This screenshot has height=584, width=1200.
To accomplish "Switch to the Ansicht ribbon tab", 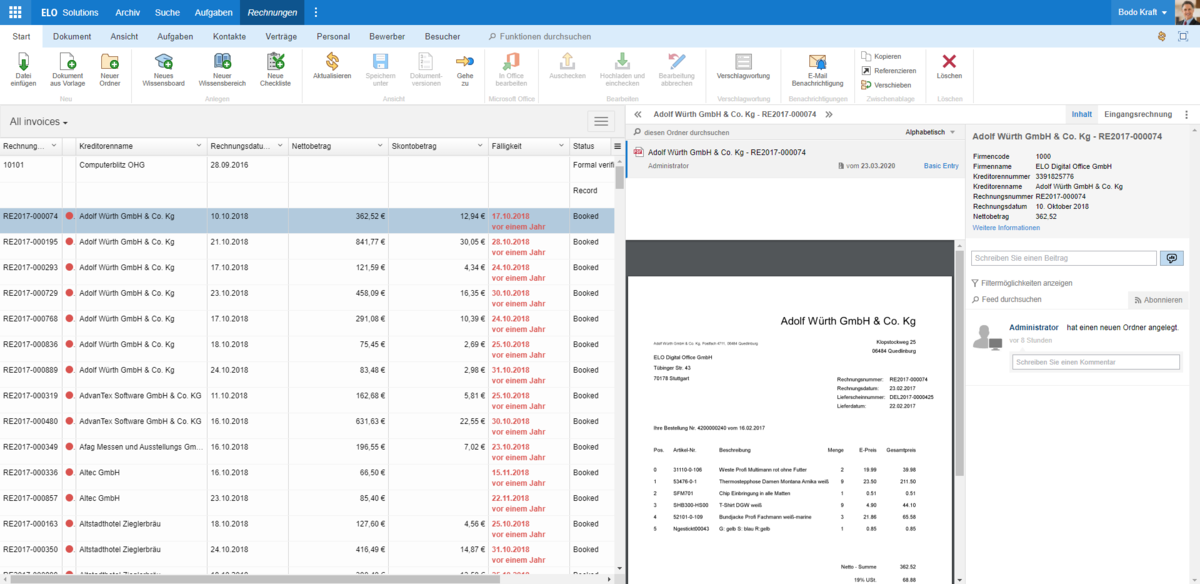I will click(x=124, y=36).
